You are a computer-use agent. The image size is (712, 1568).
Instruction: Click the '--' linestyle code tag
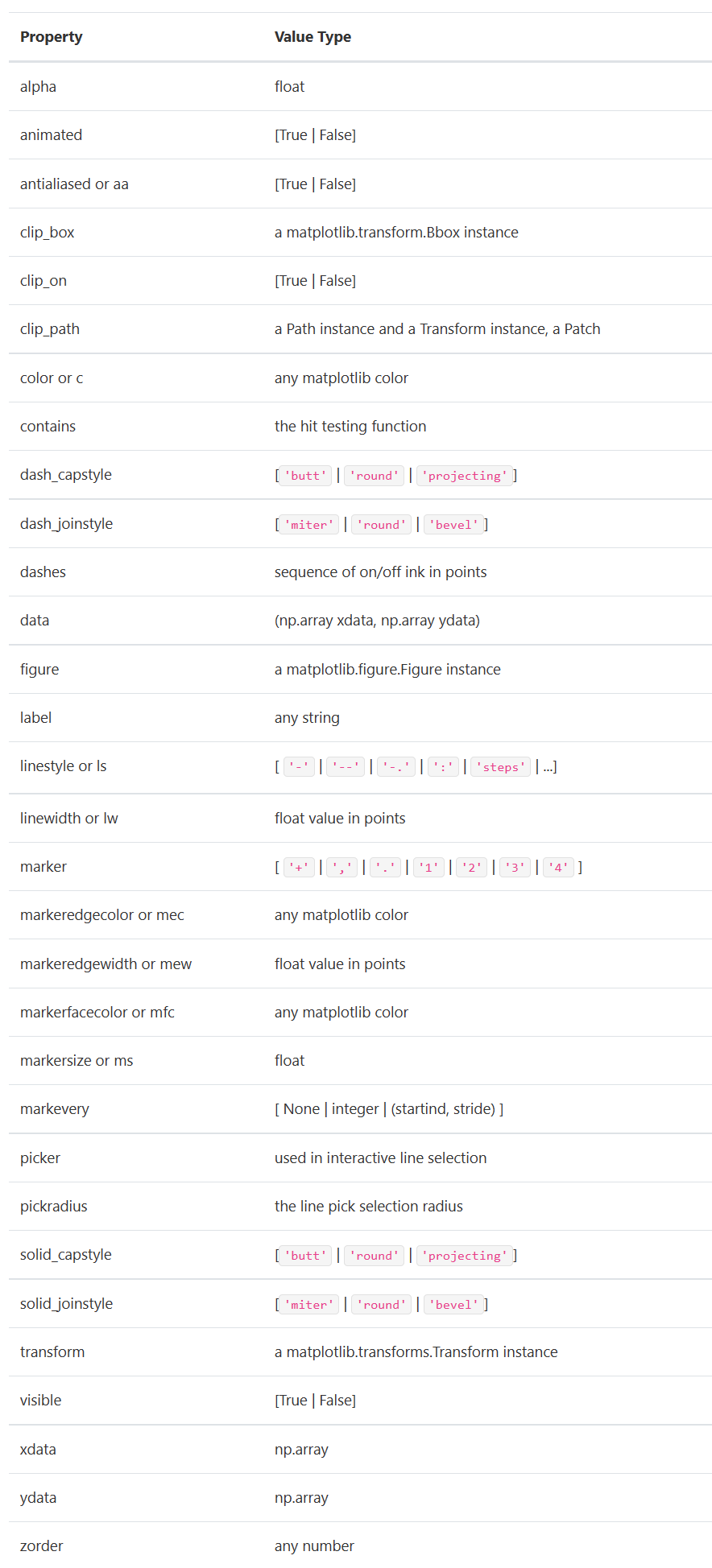(x=346, y=767)
